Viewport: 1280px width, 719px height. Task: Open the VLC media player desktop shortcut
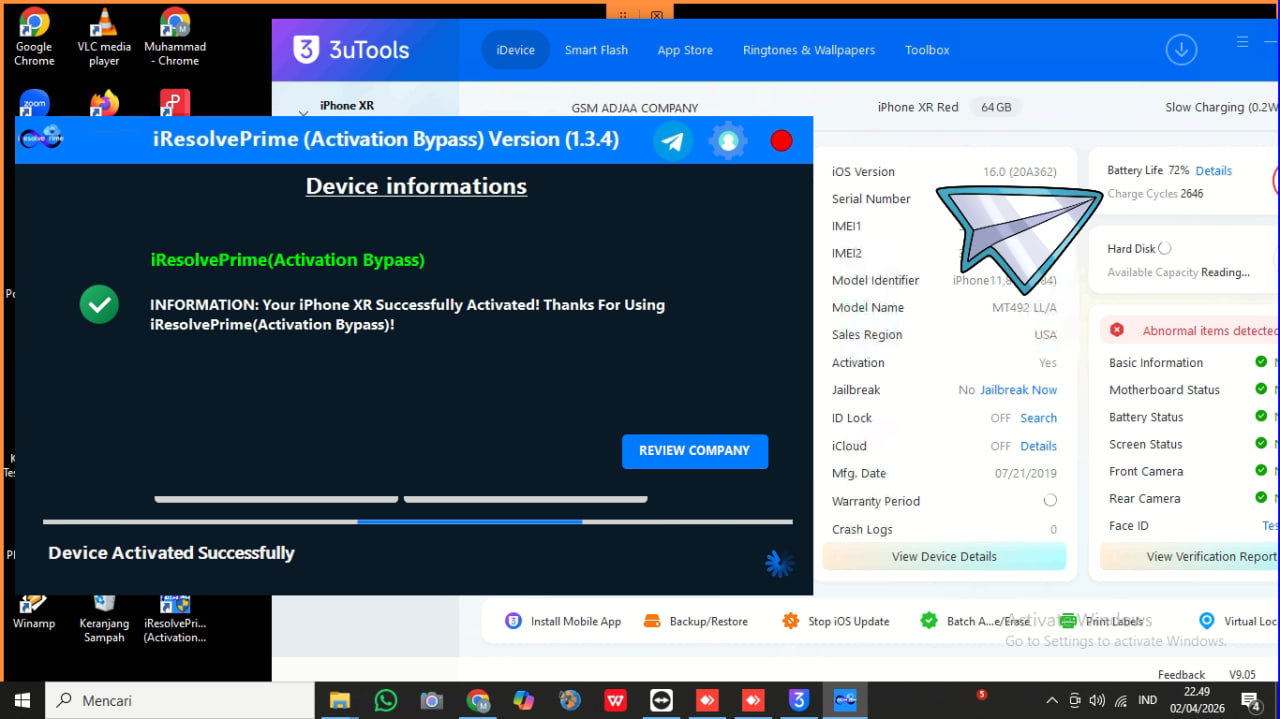pos(104,37)
